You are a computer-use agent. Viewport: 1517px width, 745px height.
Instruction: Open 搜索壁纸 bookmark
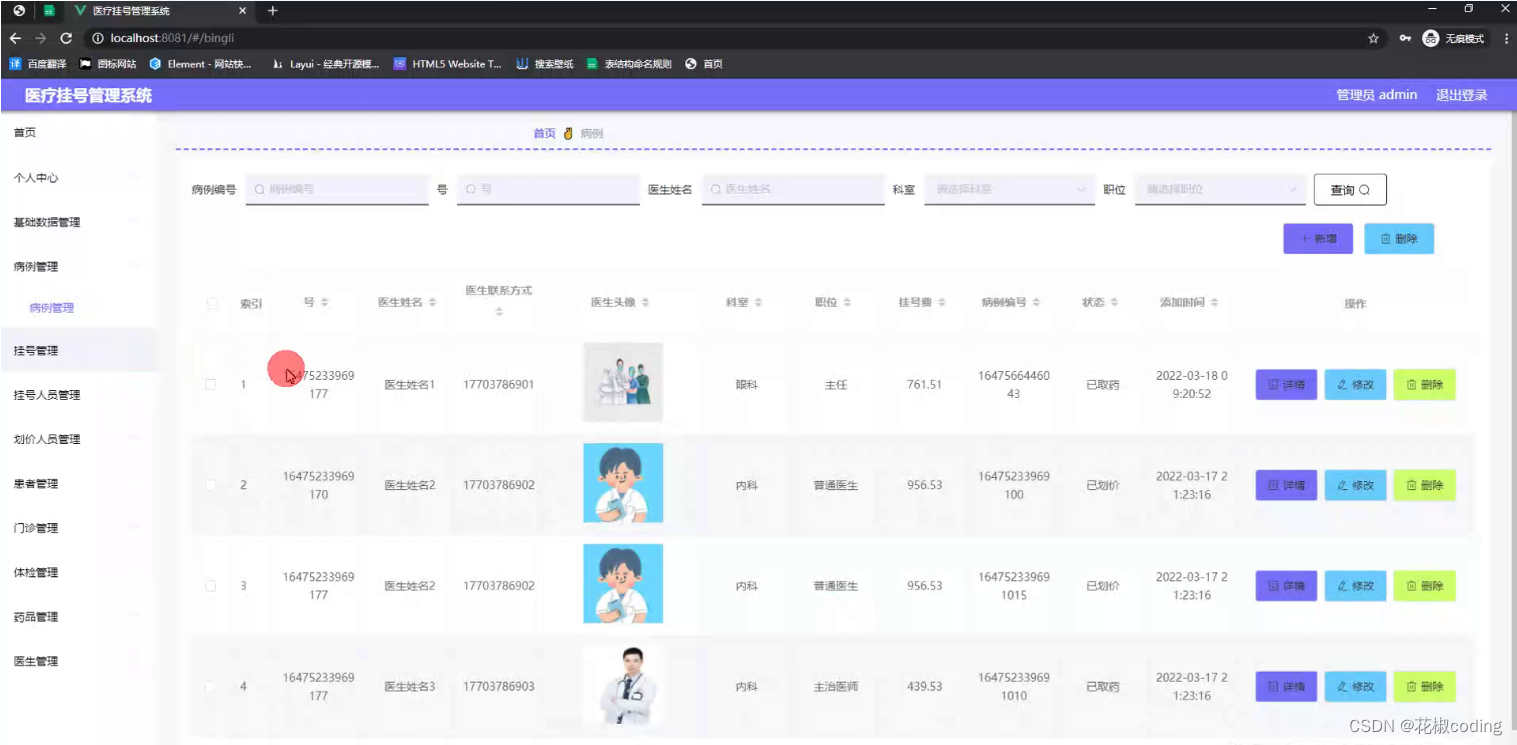[545, 64]
